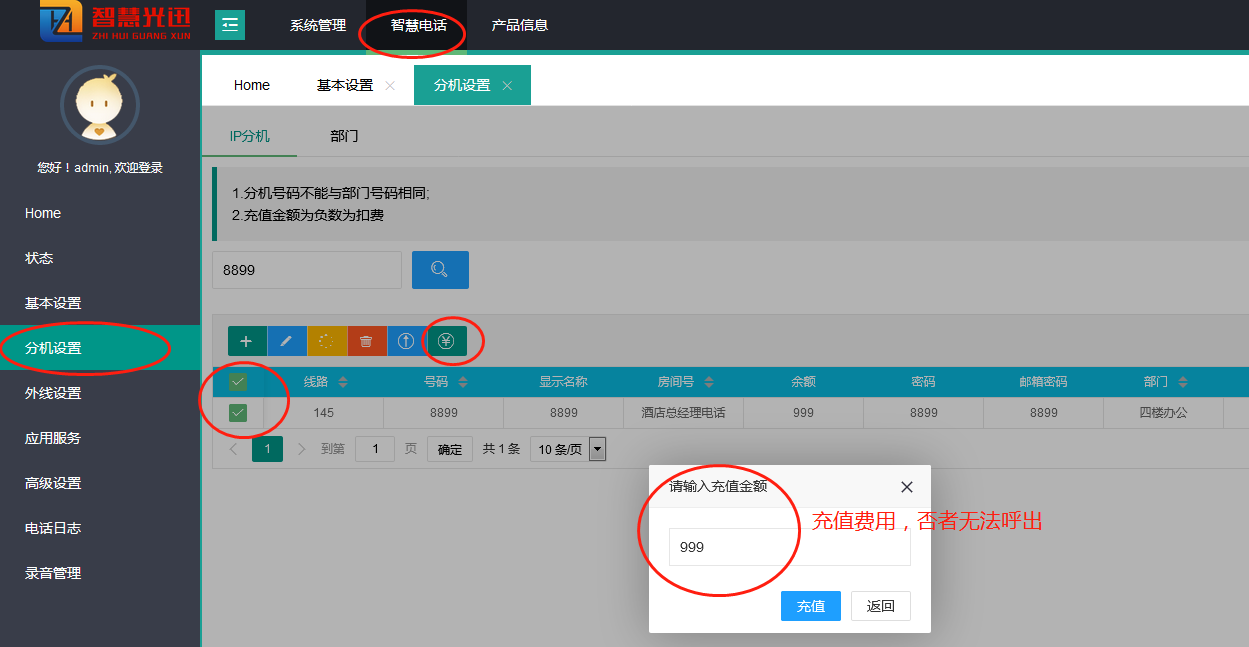Click the red trash delete icon
The image size is (1249, 647).
pos(366,341)
